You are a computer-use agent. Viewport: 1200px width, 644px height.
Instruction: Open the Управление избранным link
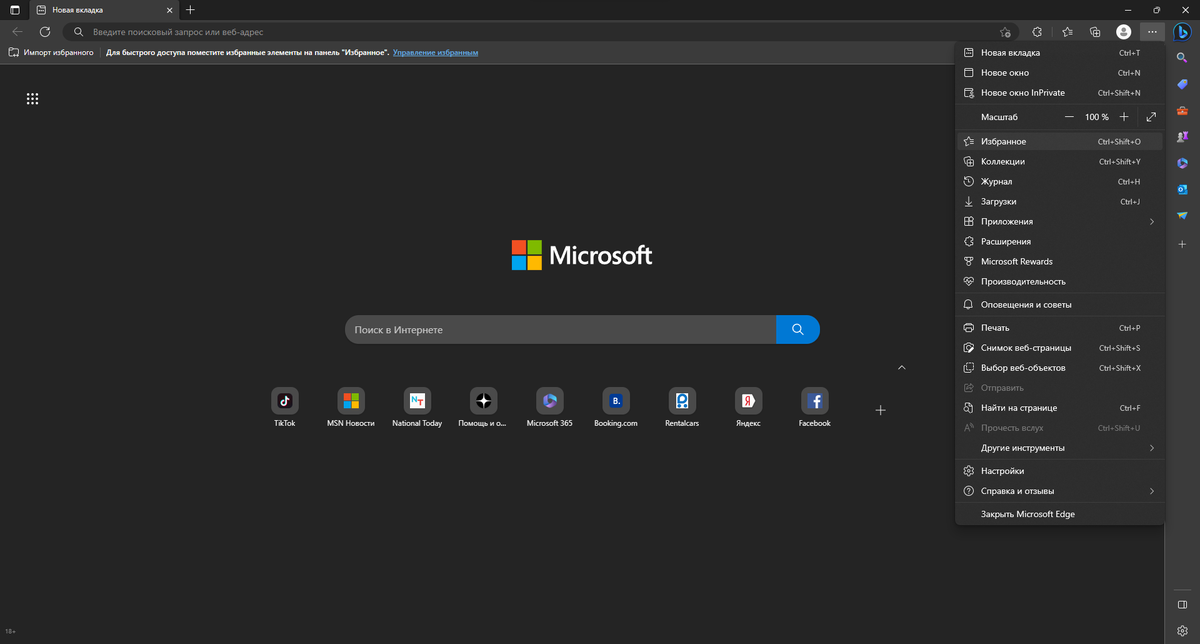click(x=436, y=52)
